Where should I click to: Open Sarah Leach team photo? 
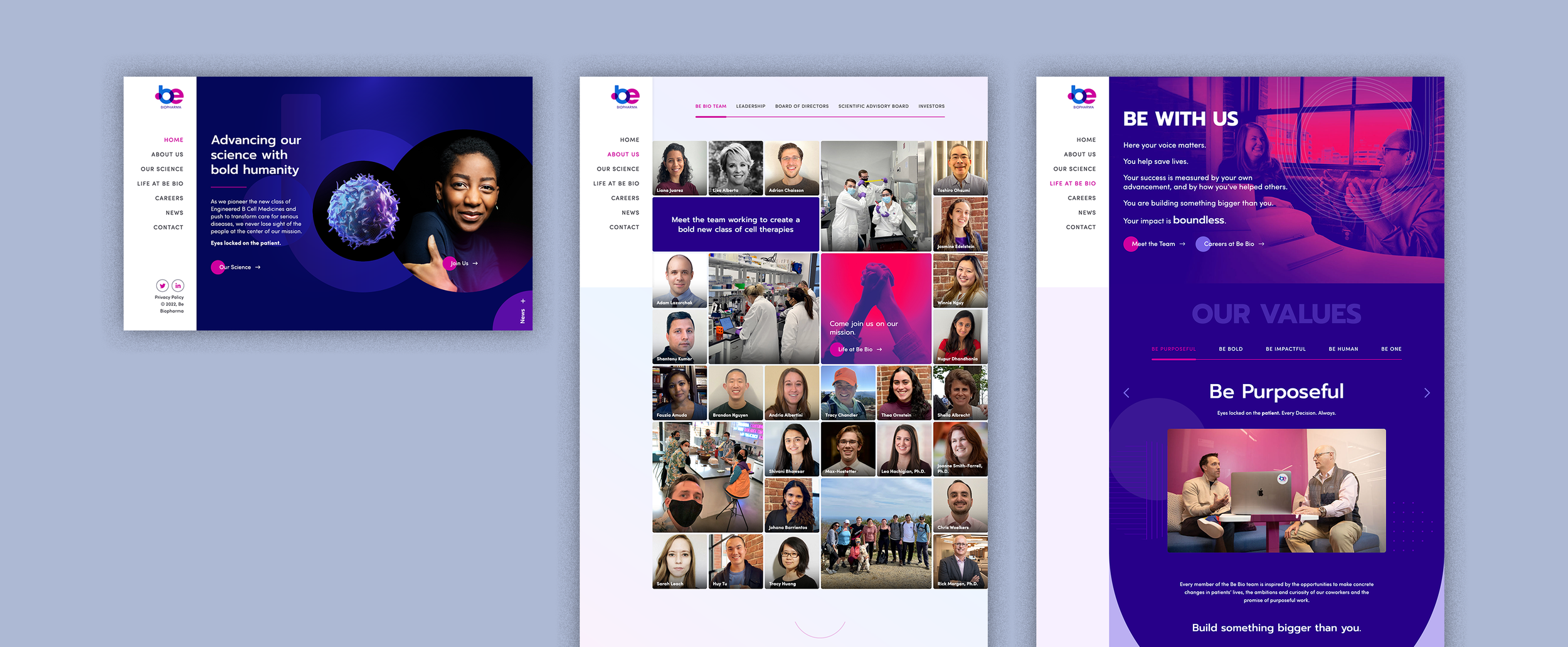(680, 562)
